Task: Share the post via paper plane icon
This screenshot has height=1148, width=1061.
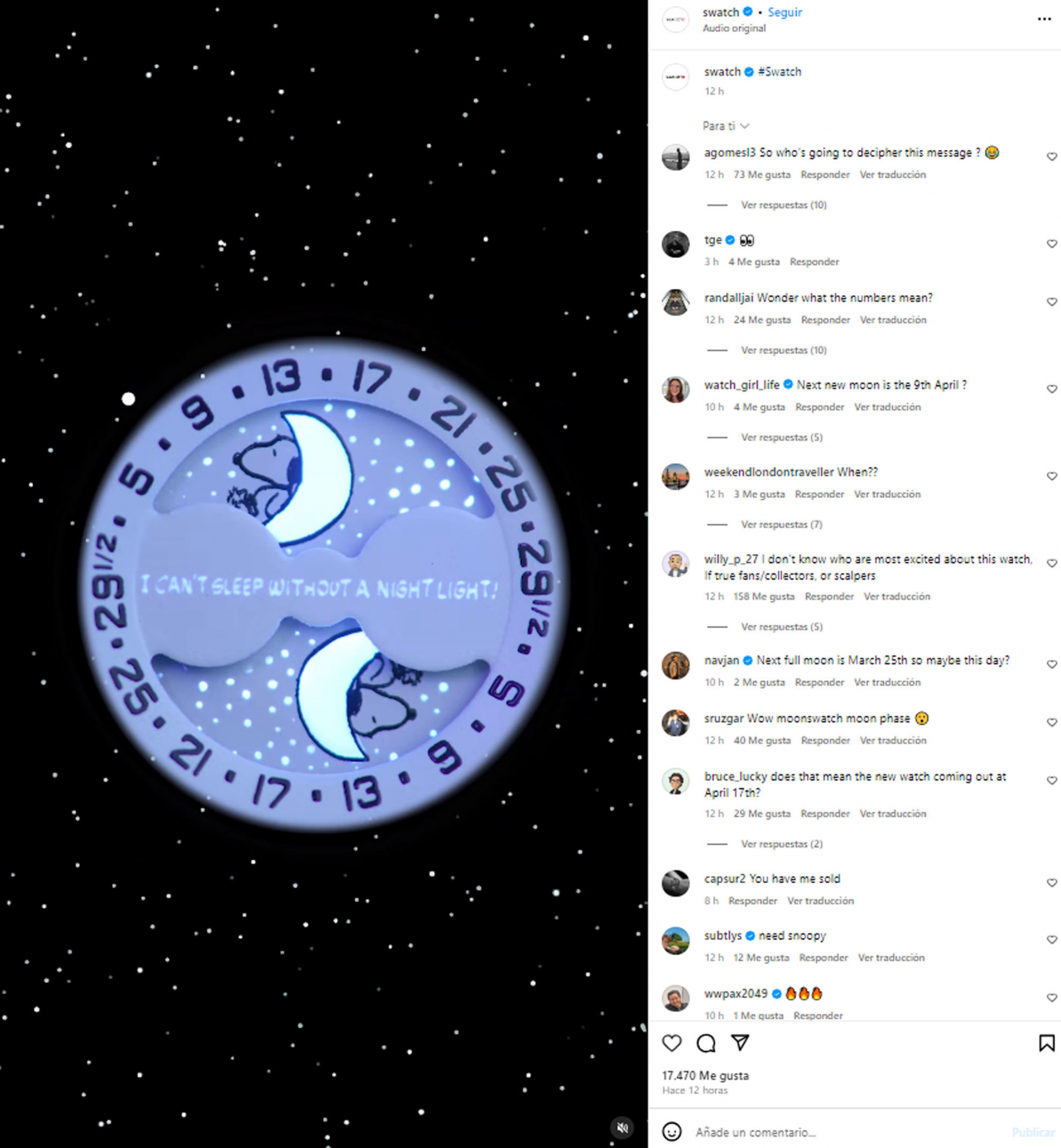Action: [x=740, y=1042]
